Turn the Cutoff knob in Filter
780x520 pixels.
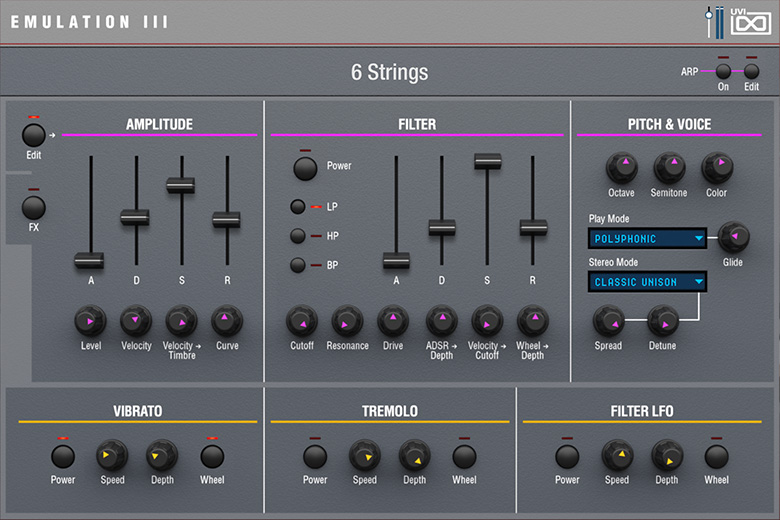(x=302, y=321)
